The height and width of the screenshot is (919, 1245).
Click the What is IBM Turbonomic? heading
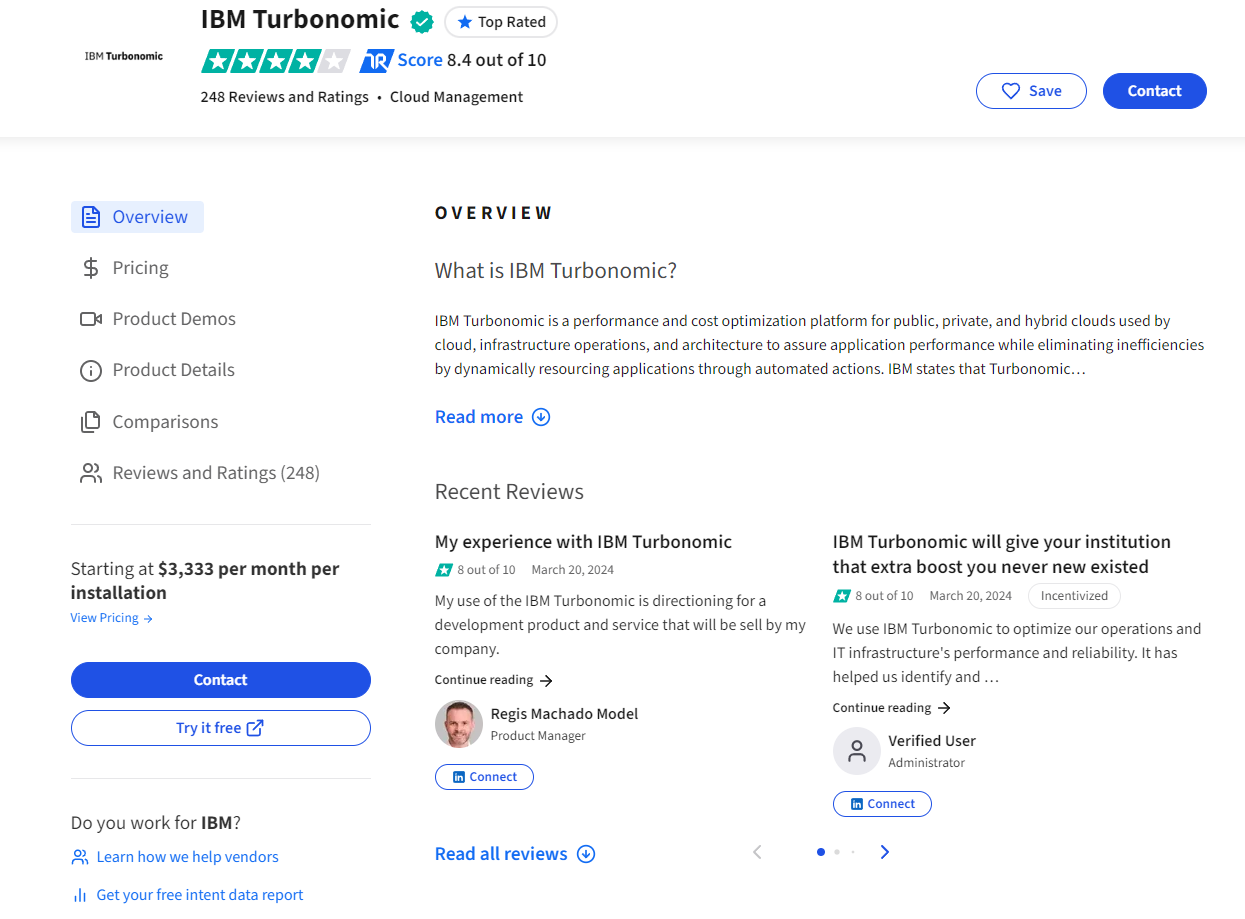556,271
